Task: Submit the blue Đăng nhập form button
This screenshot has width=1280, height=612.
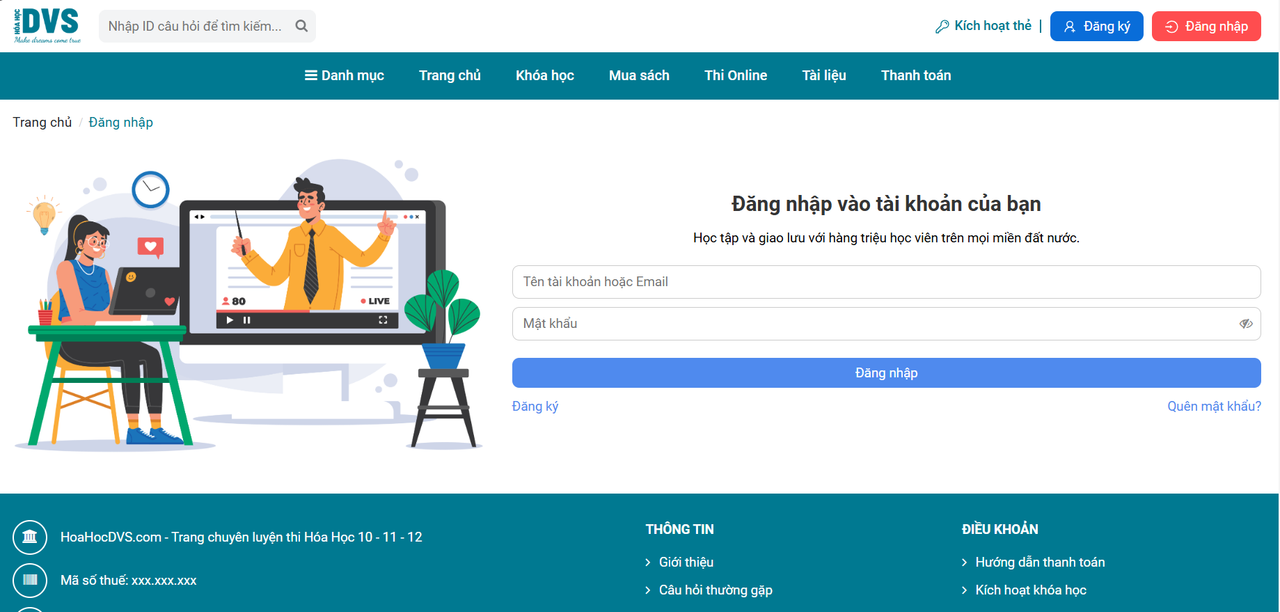Action: 886,373
